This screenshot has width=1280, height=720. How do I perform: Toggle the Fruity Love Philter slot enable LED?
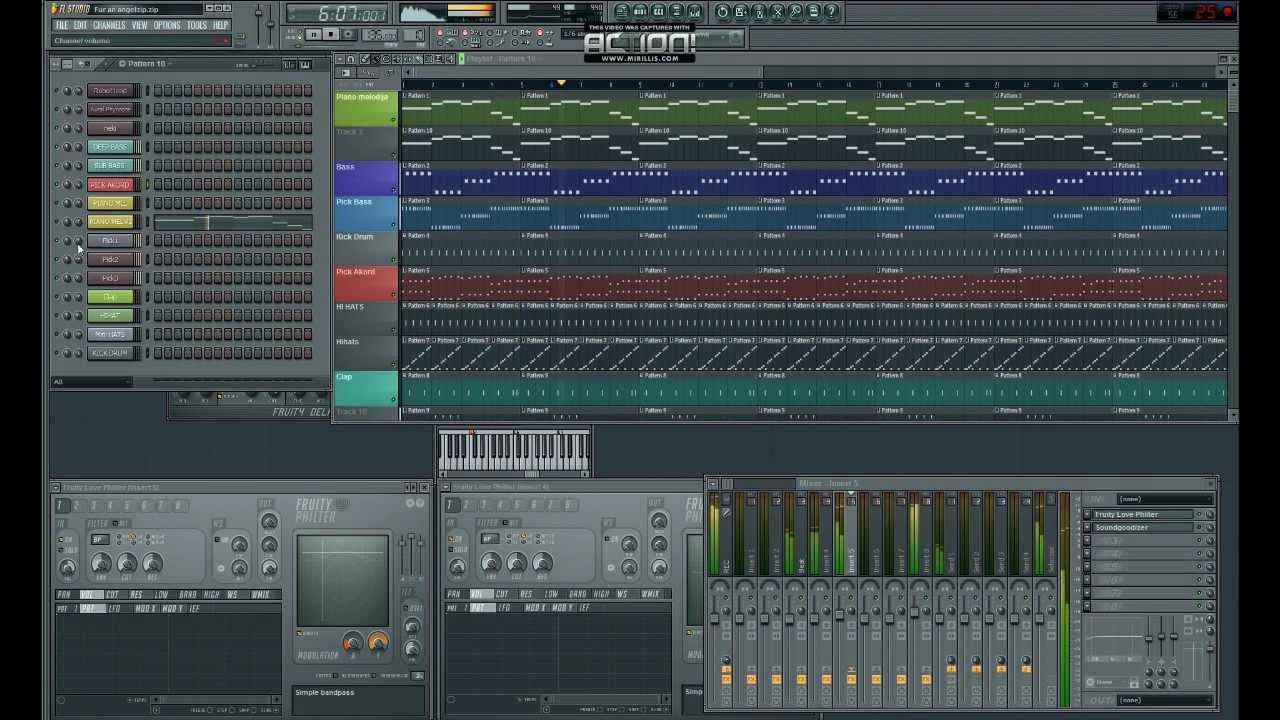click(x=1199, y=514)
